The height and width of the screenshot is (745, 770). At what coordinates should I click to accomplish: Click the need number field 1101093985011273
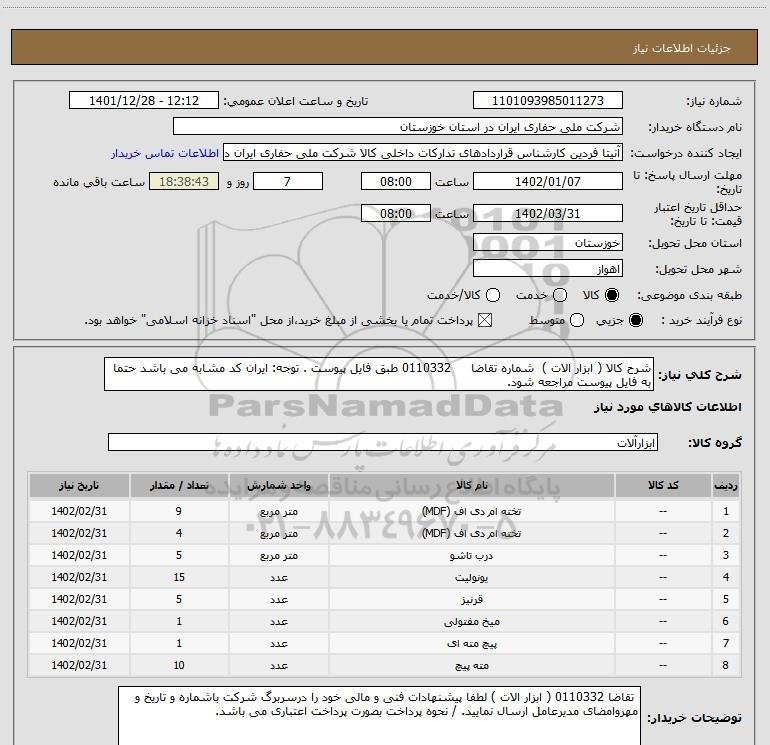pyautogui.click(x=548, y=100)
